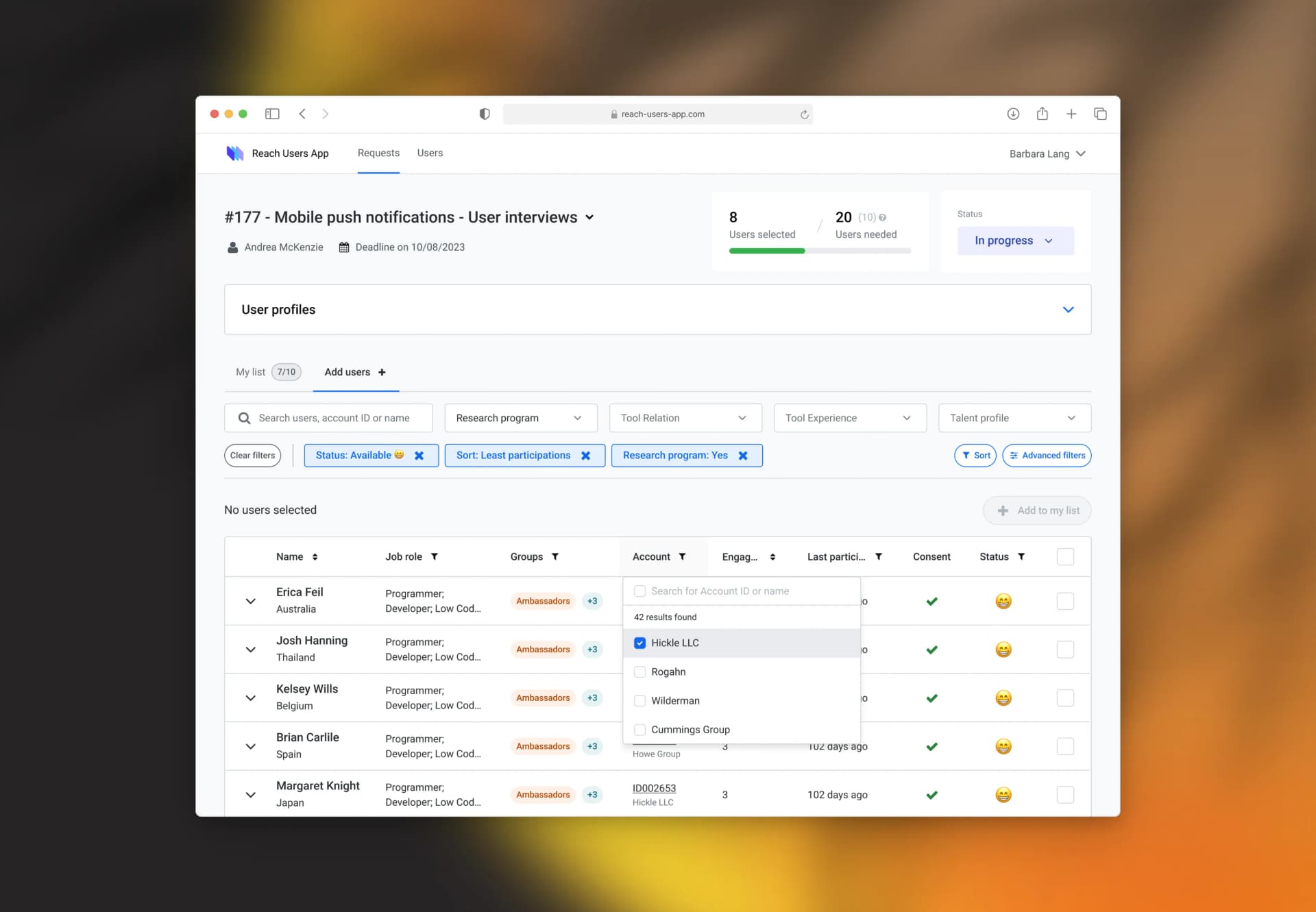Remove the Research program: Yes filter

pos(743,456)
